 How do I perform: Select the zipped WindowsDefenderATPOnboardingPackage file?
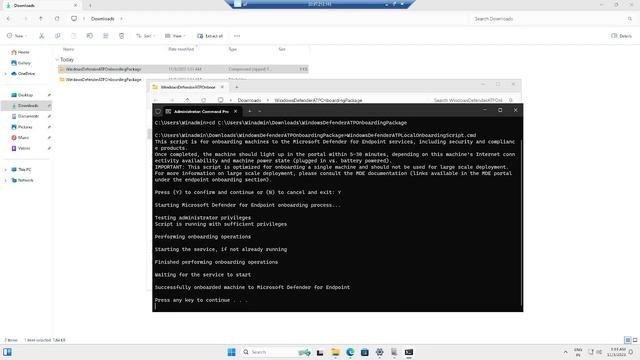coord(183,69)
